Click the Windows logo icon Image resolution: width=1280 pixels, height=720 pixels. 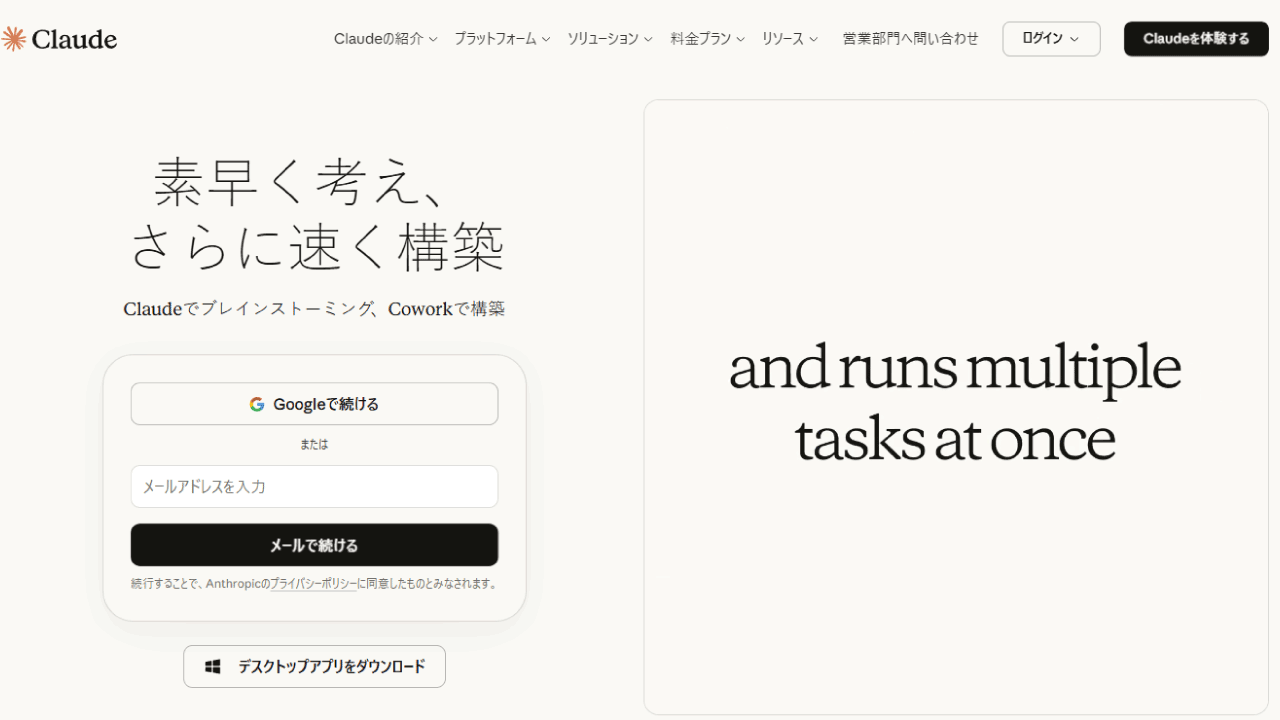[213, 666]
